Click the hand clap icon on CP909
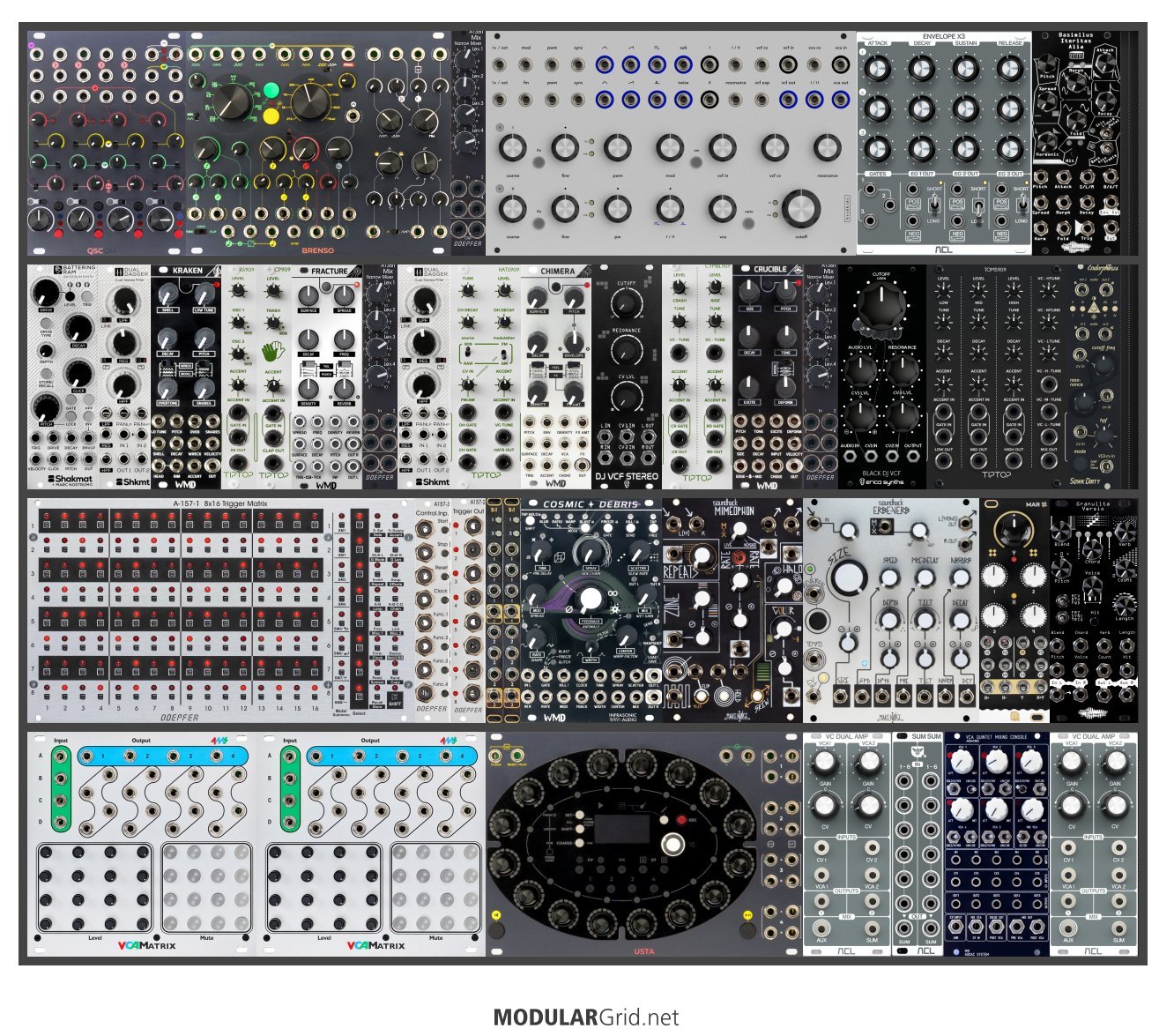This screenshot has width=1174, height=1036. (x=274, y=350)
